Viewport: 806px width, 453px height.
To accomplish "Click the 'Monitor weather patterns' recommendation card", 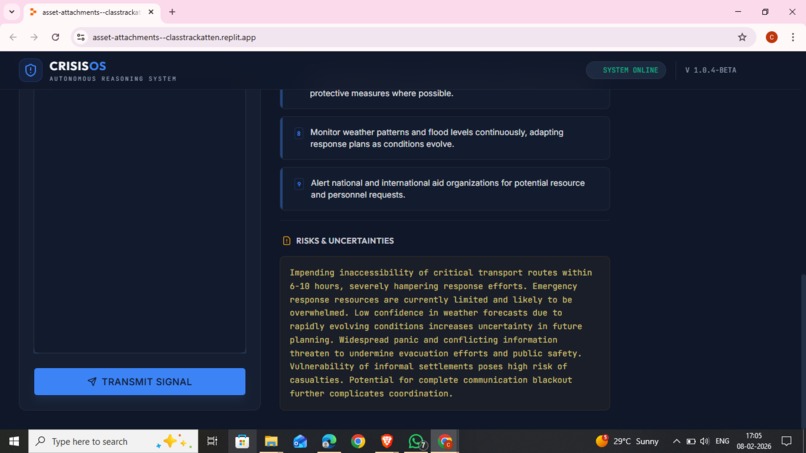I will [x=445, y=138].
